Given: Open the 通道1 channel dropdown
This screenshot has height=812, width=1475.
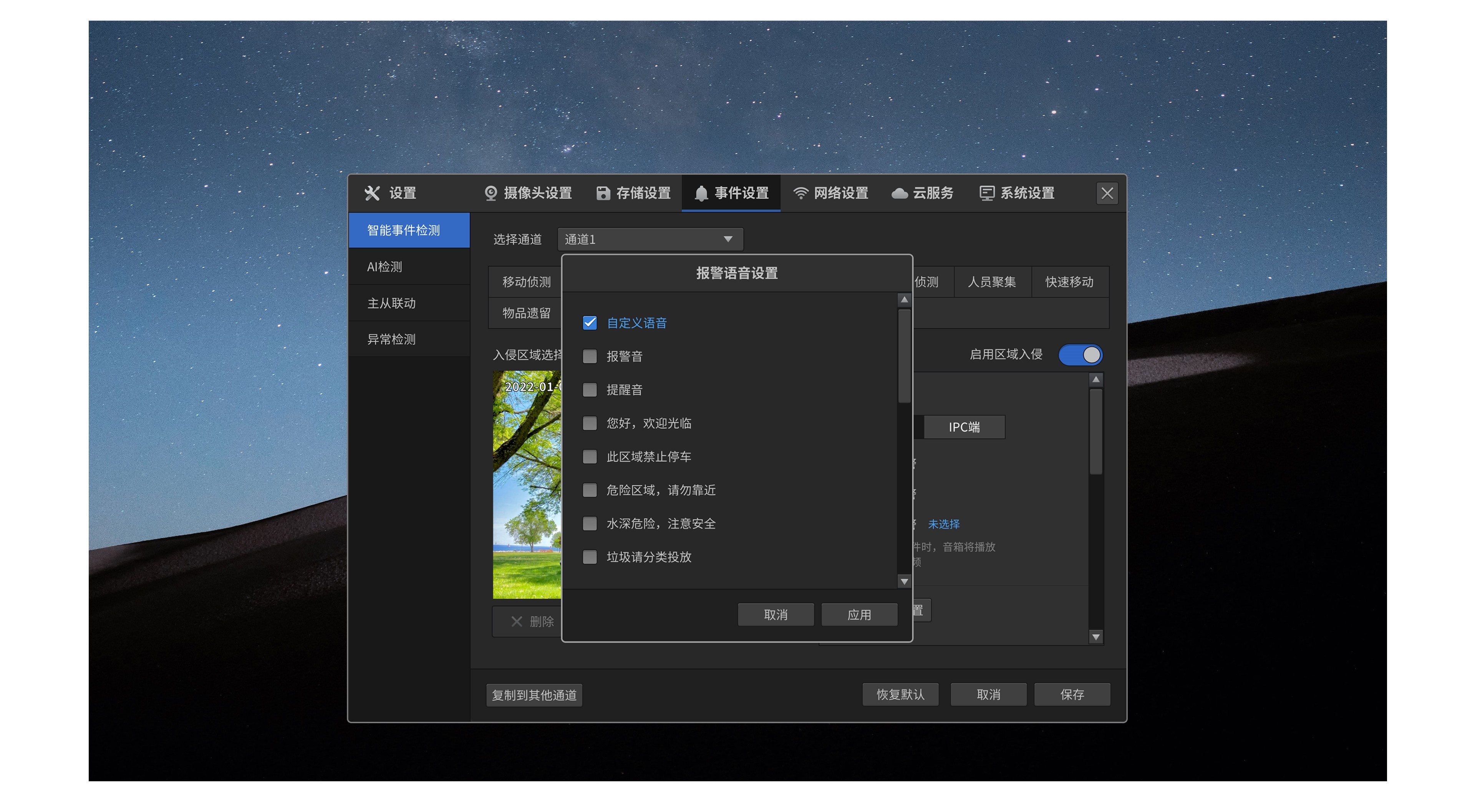Looking at the screenshot, I should click(x=650, y=239).
